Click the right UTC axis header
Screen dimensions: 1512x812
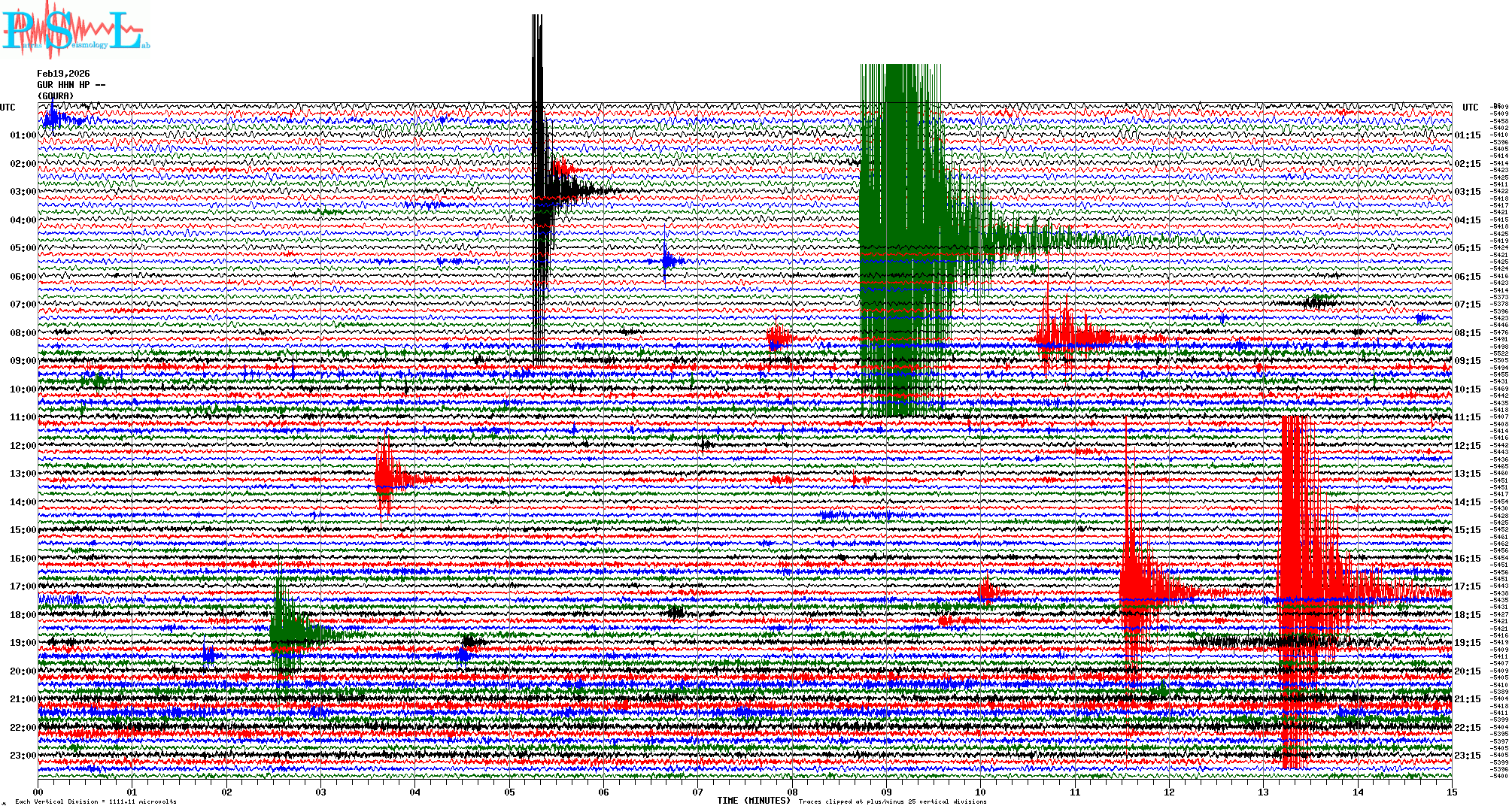click(1470, 108)
